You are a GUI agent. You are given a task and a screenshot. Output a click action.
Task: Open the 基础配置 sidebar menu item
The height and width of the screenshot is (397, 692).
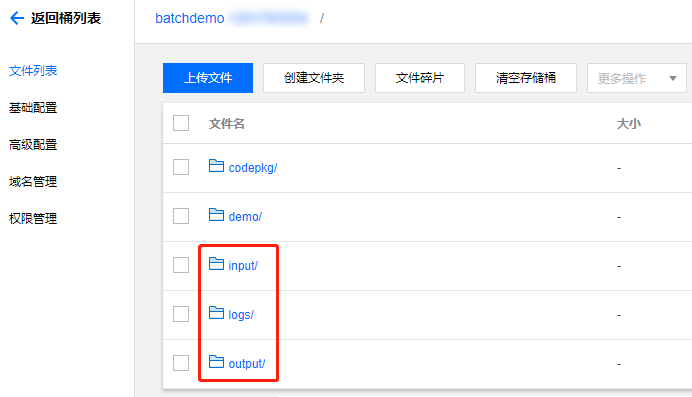[33, 108]
